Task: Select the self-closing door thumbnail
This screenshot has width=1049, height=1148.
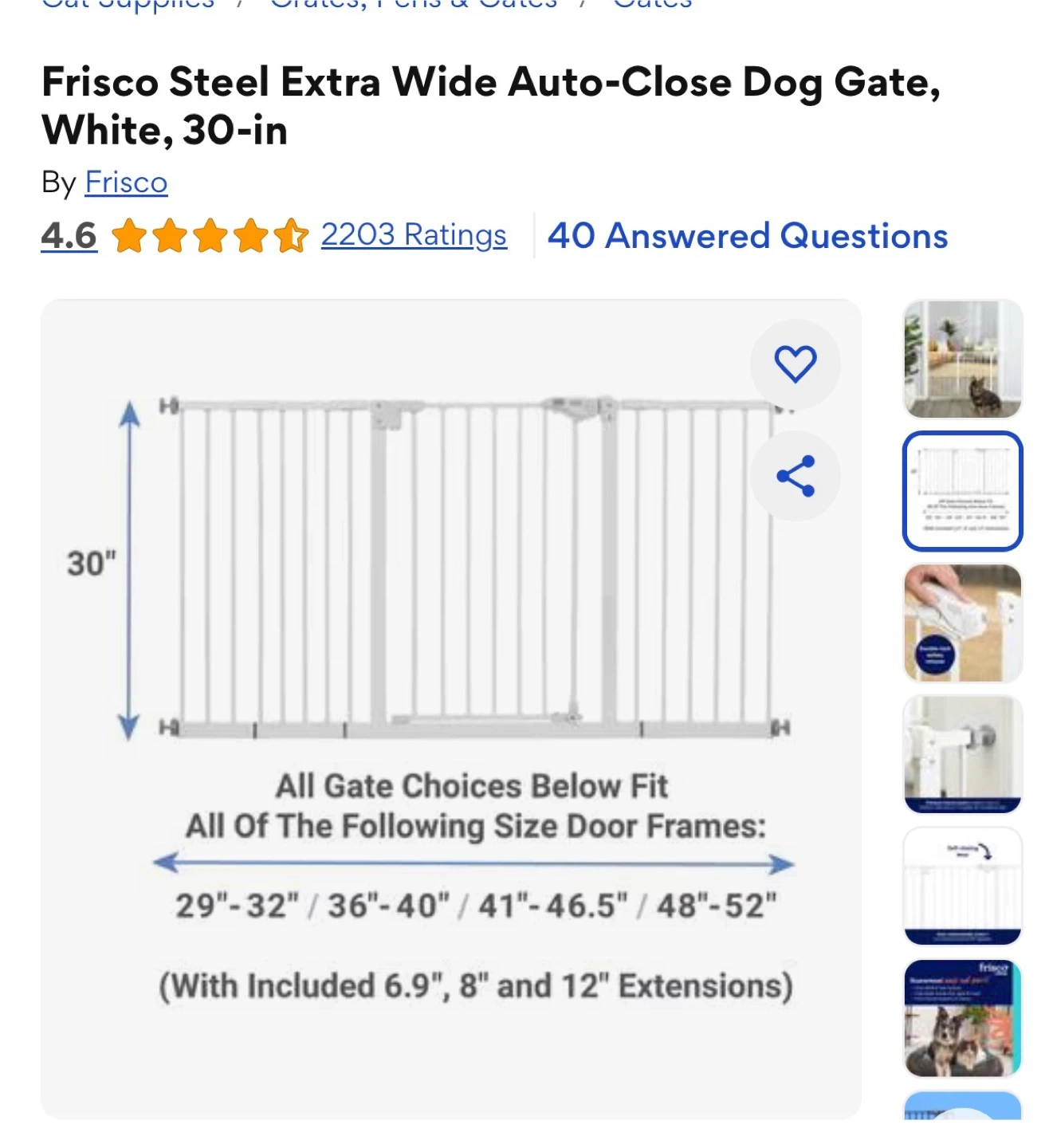Action: (962, 886)
